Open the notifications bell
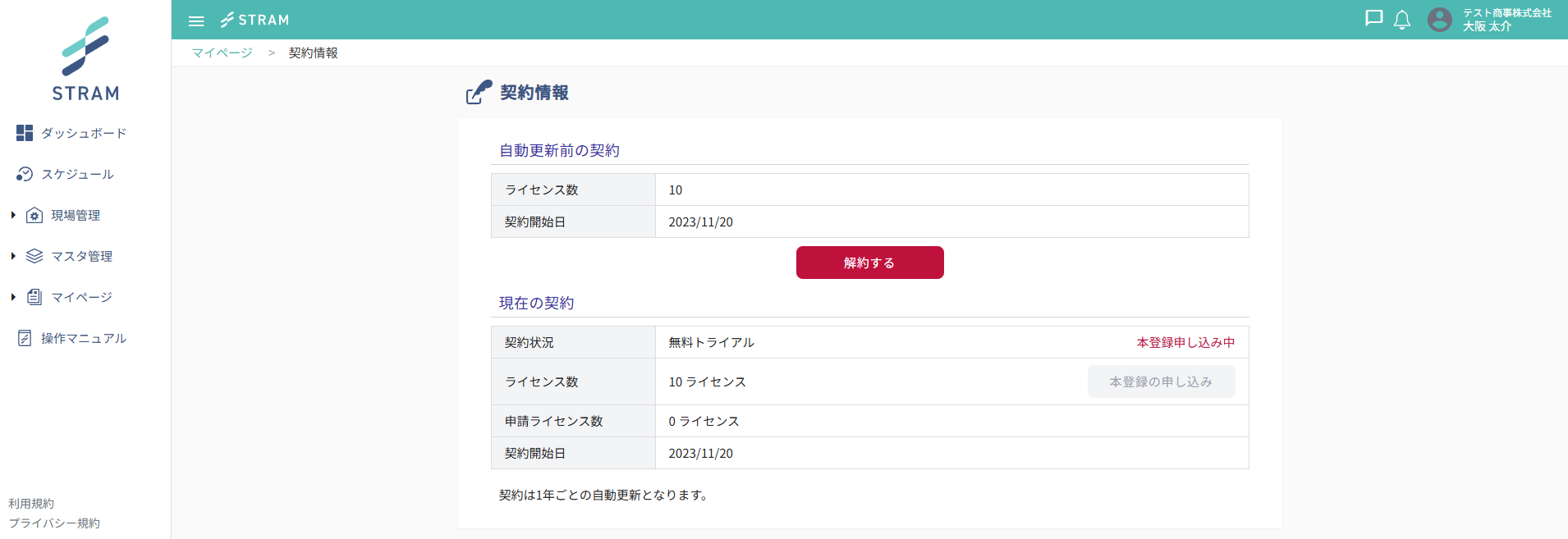The height and width of the screenshot is (539, 1568). click(x=1402, y=20)
